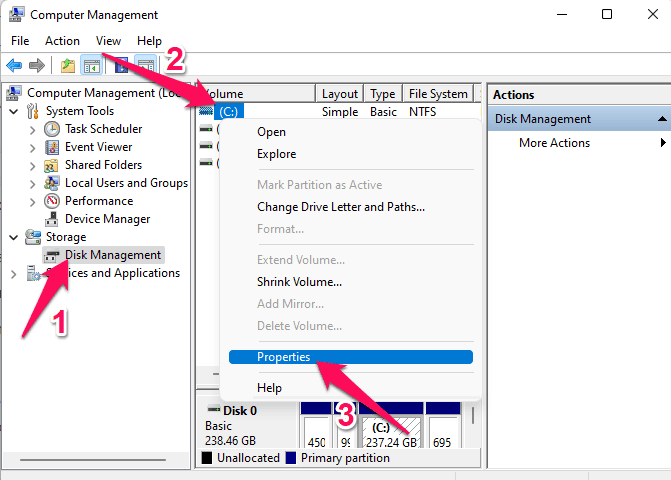Open the Action menu in menu bar
671x480 pixels.
[x=62, y=41]
